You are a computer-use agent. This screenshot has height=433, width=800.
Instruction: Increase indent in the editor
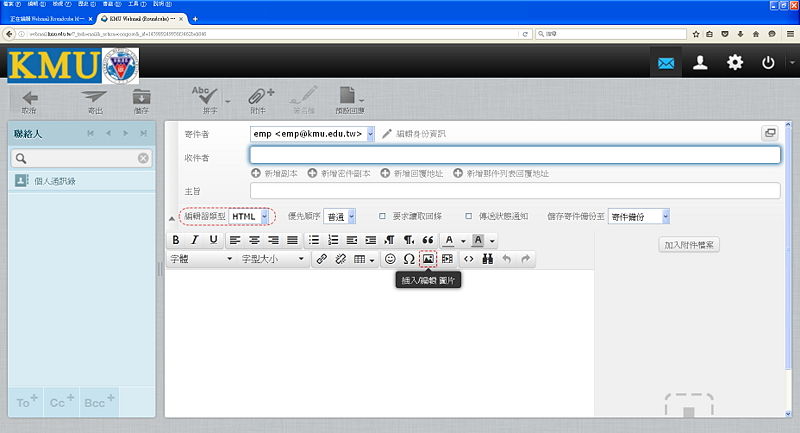(x=371, y=240)
